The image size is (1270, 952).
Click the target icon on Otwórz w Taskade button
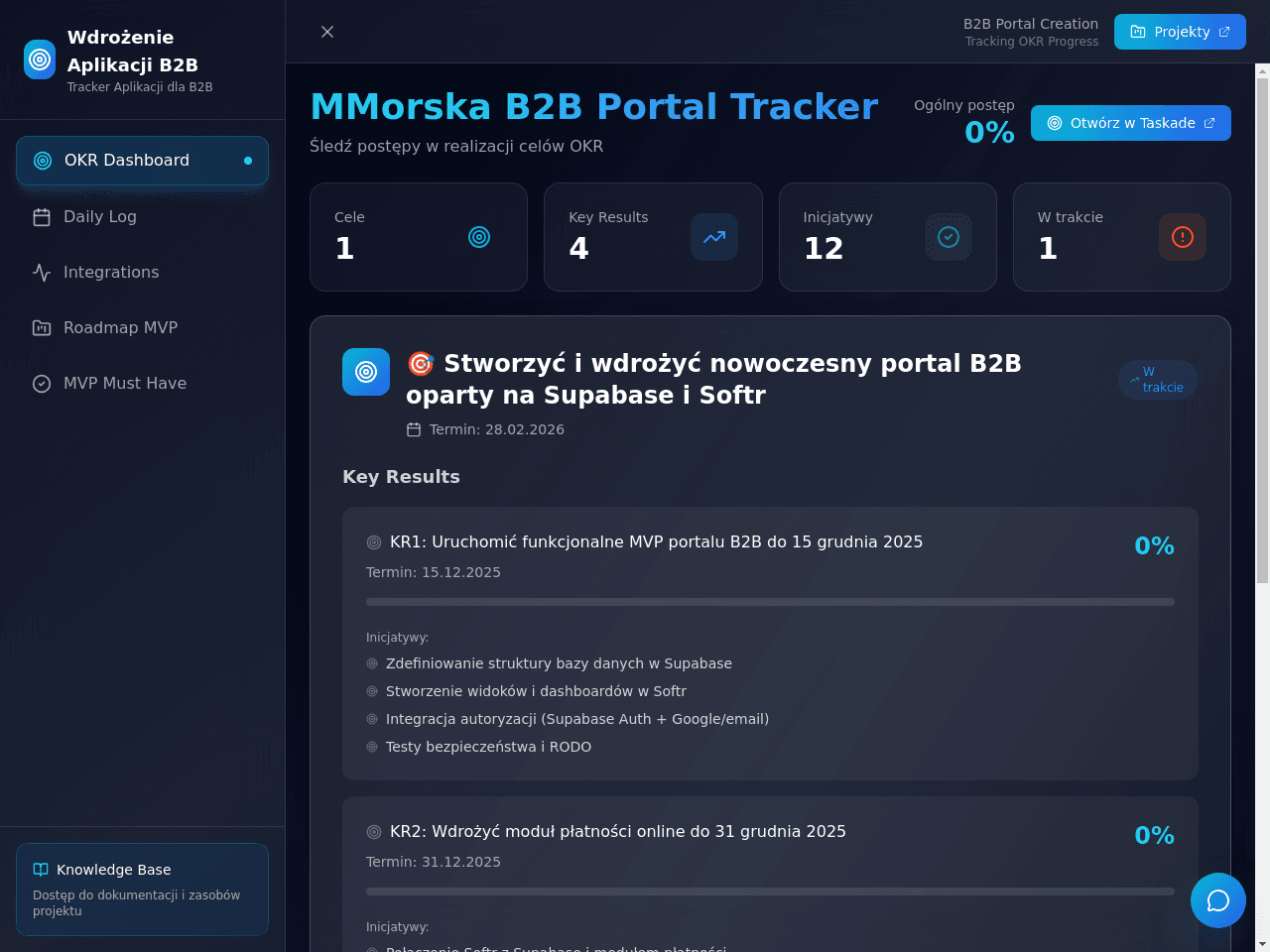(1055, 123)
